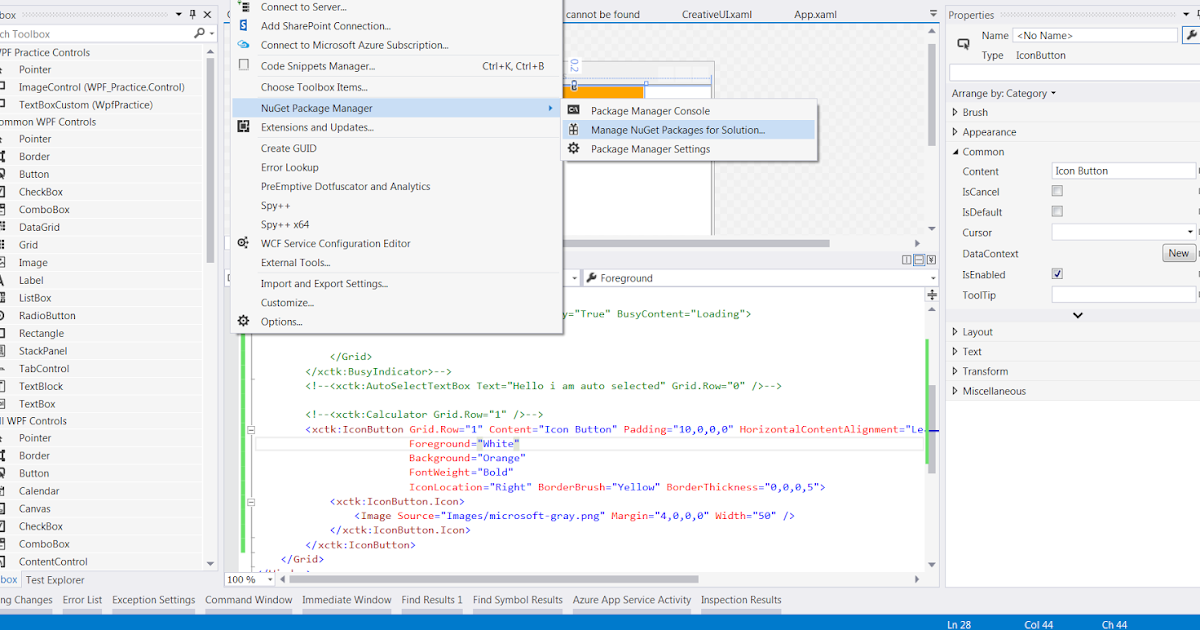Click the Package Manager Console icon
The width and height of the screenshot is (1200, 630).
573,111
